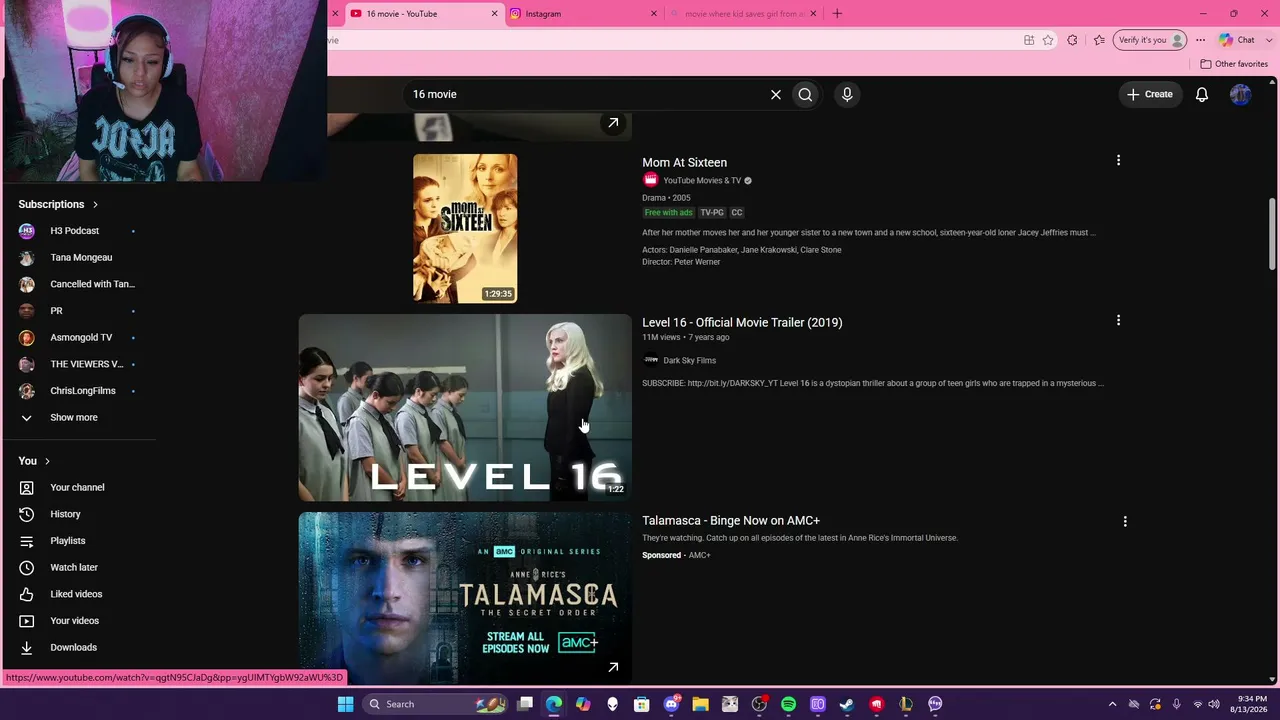The image size is (1280, 720).
Task: Click the Verify it's you profile button
Action: (x=1151, y=40)
